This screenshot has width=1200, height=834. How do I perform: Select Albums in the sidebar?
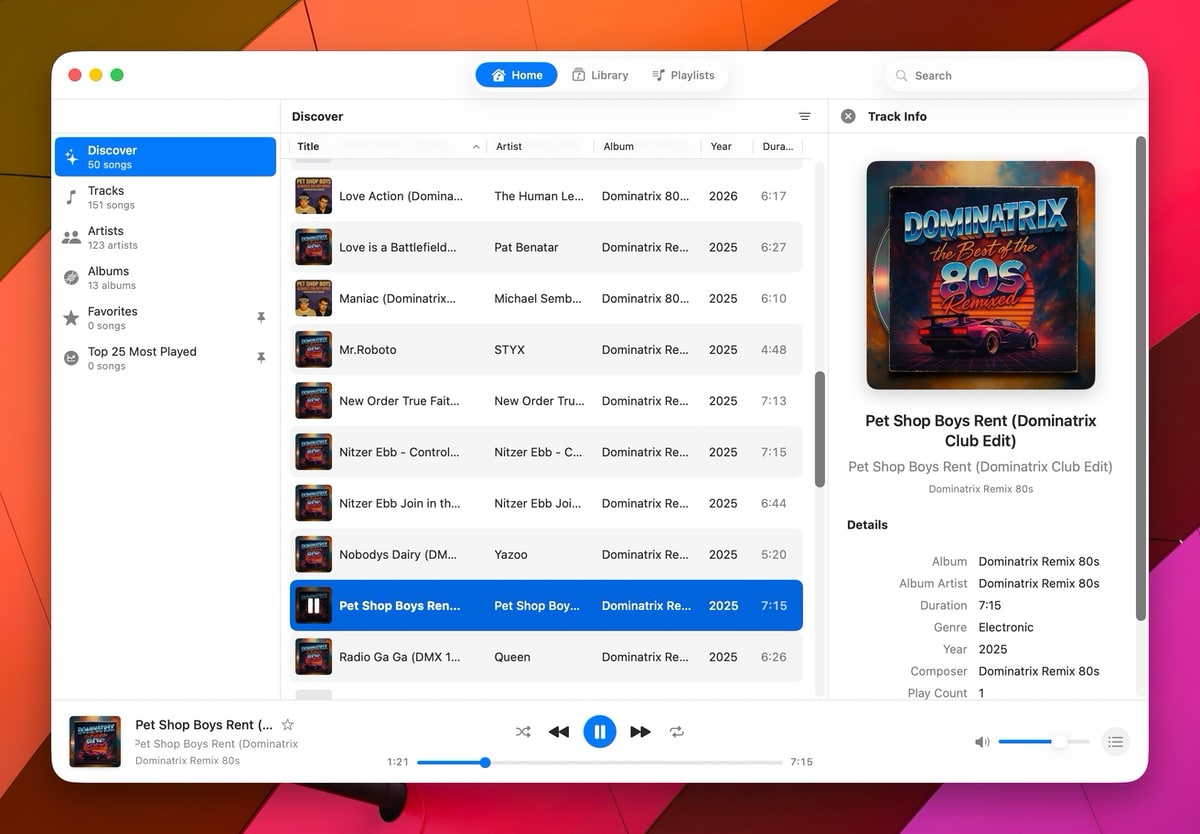click(108, 277)
